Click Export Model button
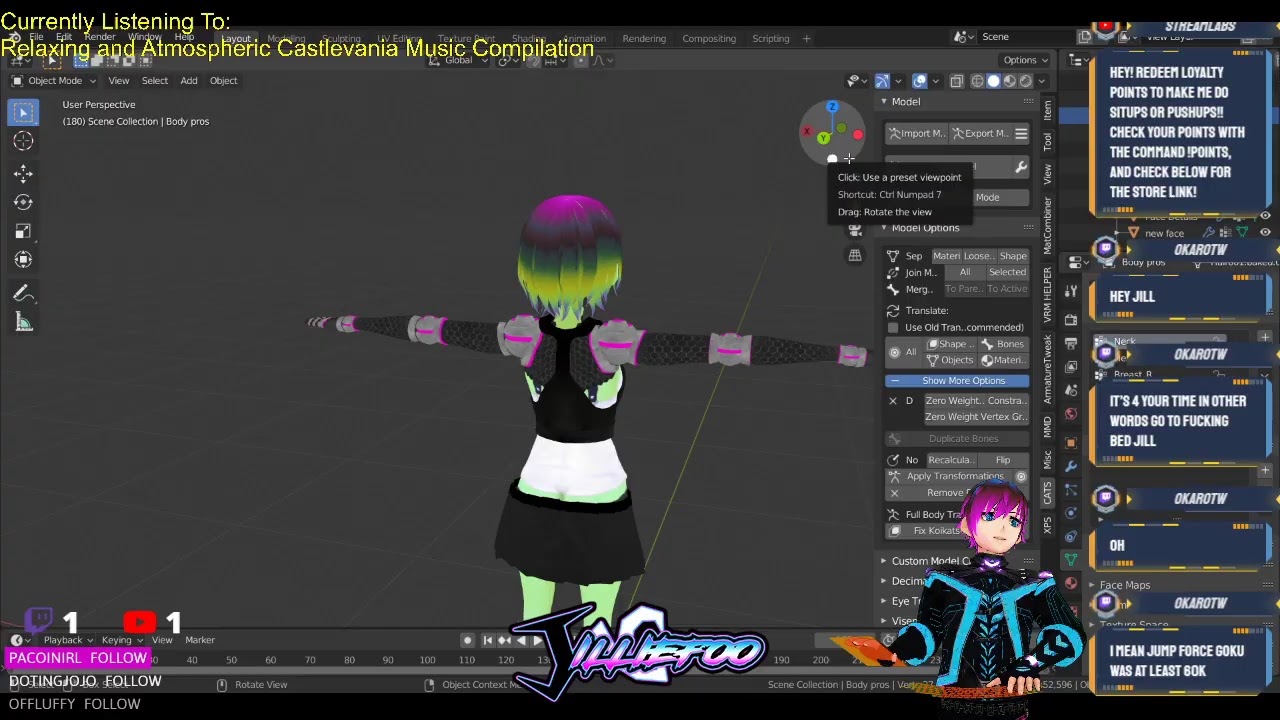Screen dimensions: 1280x720 980,134
